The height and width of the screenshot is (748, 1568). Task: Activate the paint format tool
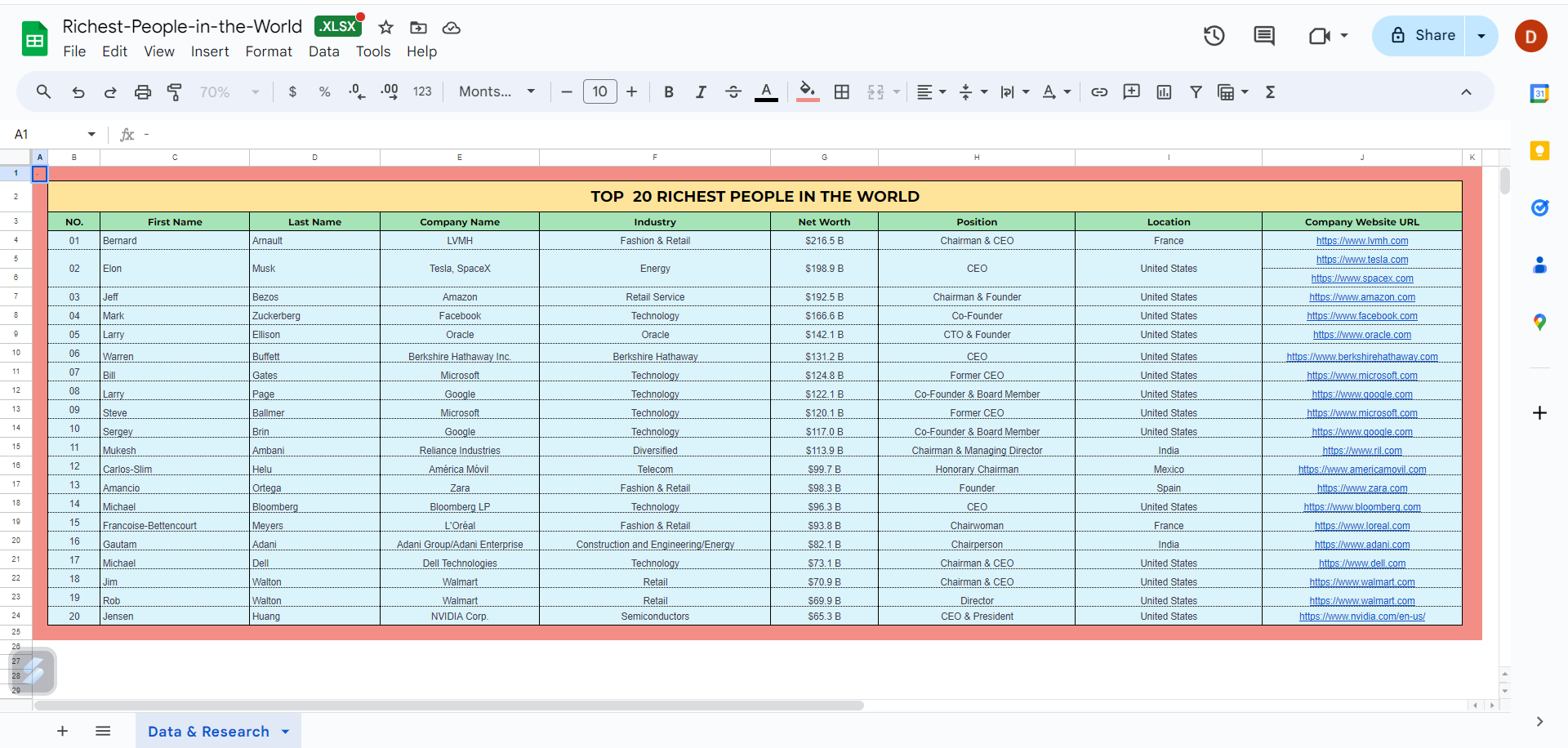tap(175, 92)
